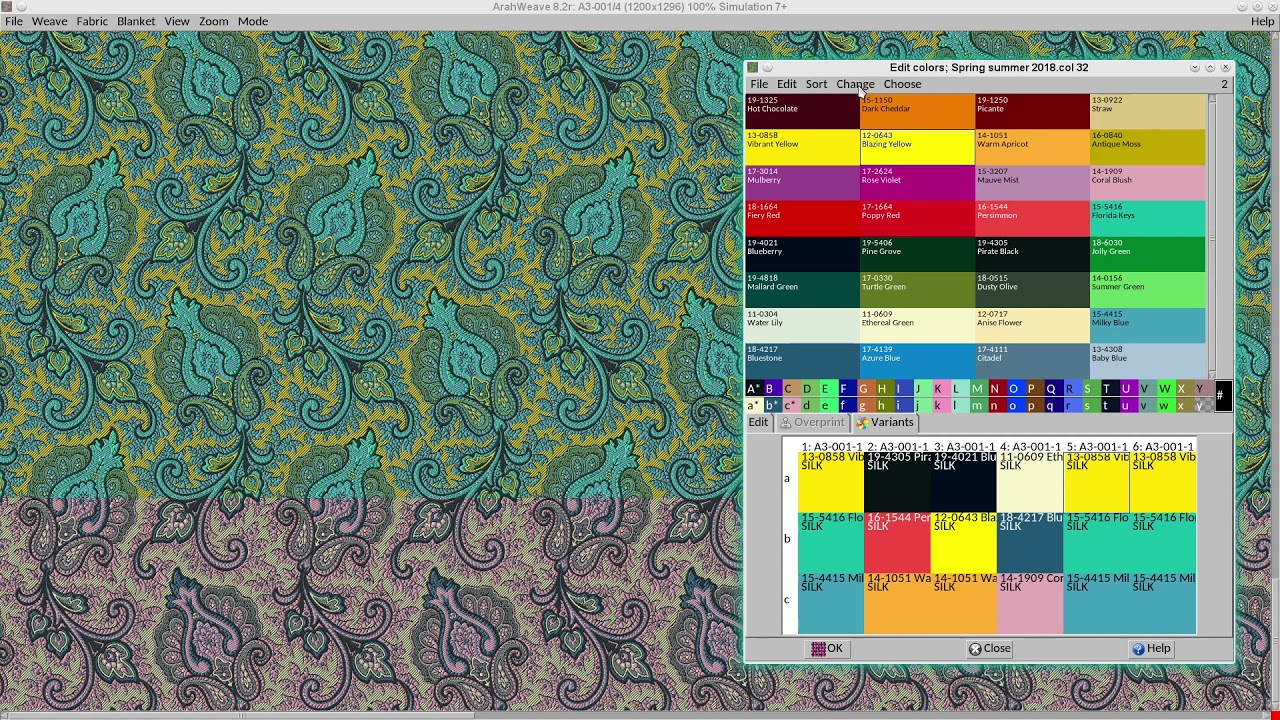
Task: Select the Blueberry 19-4021 palette swatch
Action: (x=802, y=254)
